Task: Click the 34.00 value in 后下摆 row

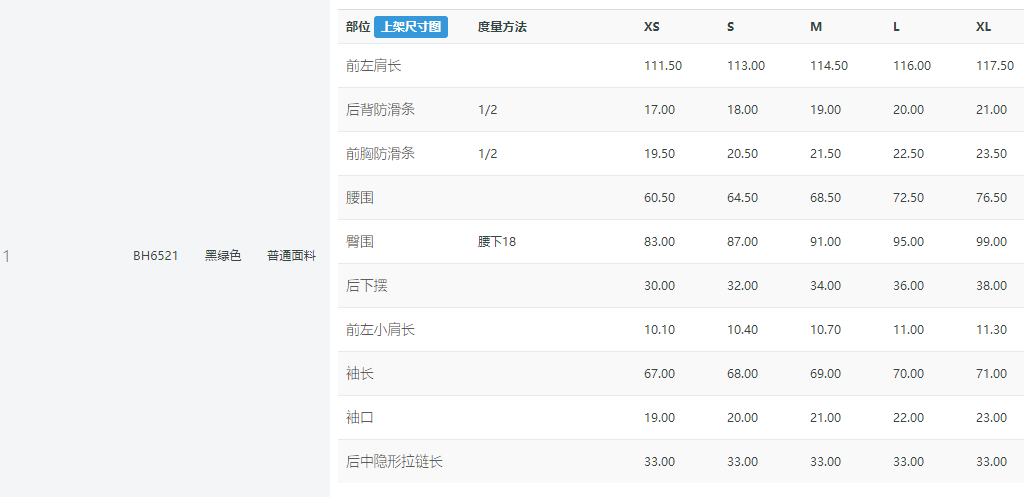Action: coord(825,285)
